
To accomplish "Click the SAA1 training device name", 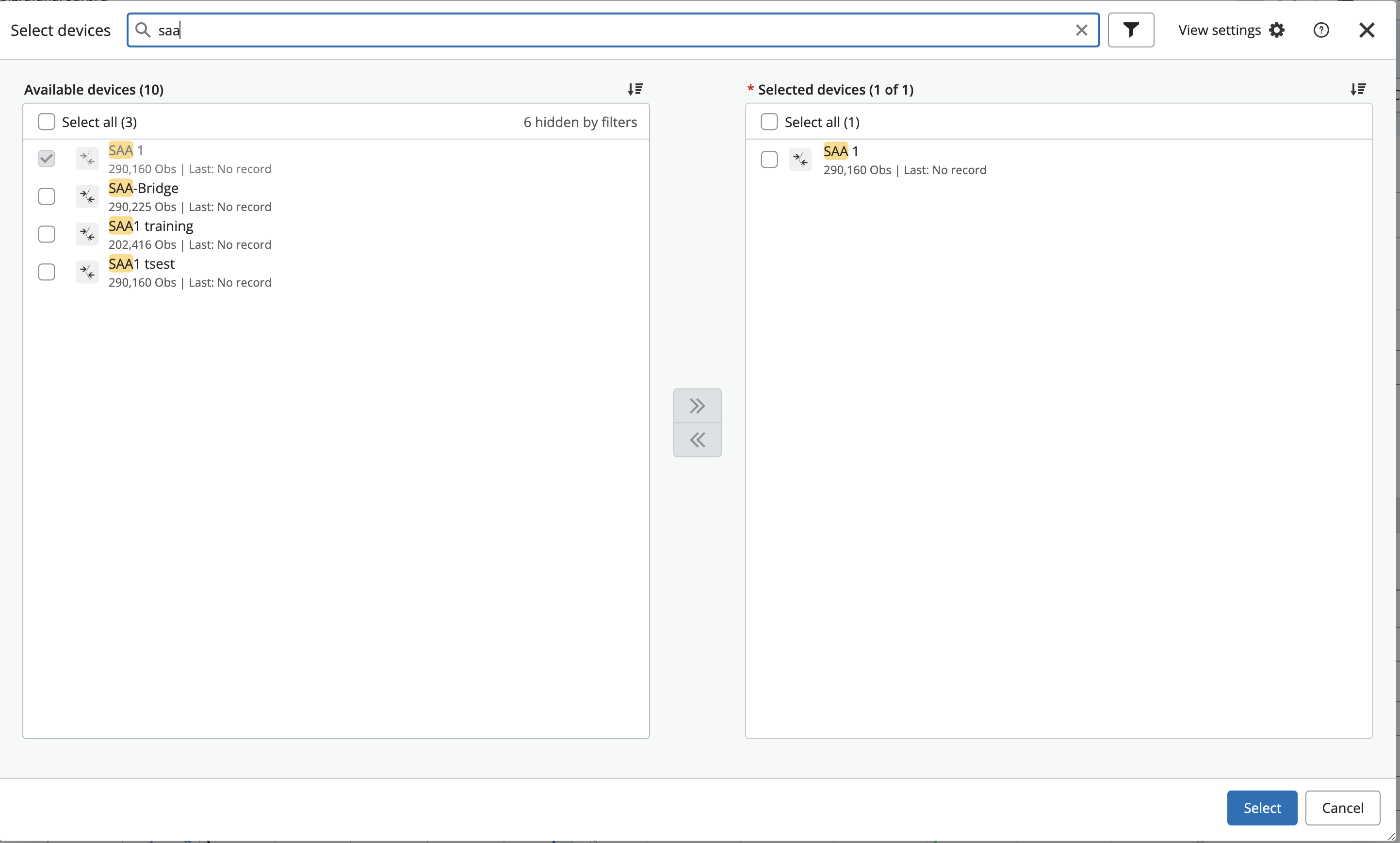I will coord(150,226).
